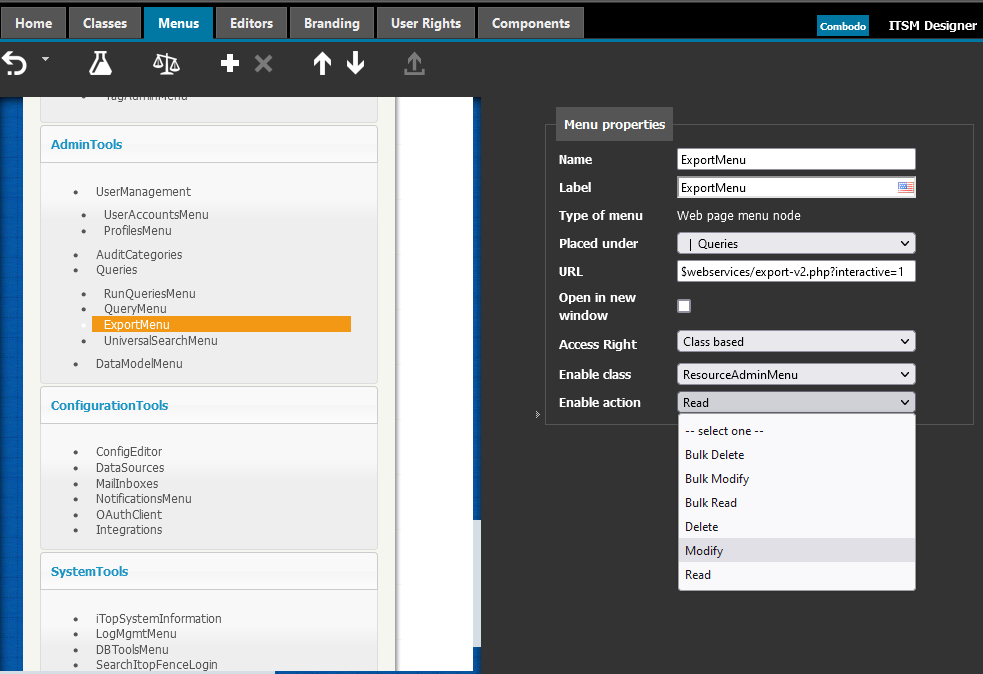Click the X icon to delete menu
The width and height of the screenshot is (983, 674).
click(x=264, y=64)
